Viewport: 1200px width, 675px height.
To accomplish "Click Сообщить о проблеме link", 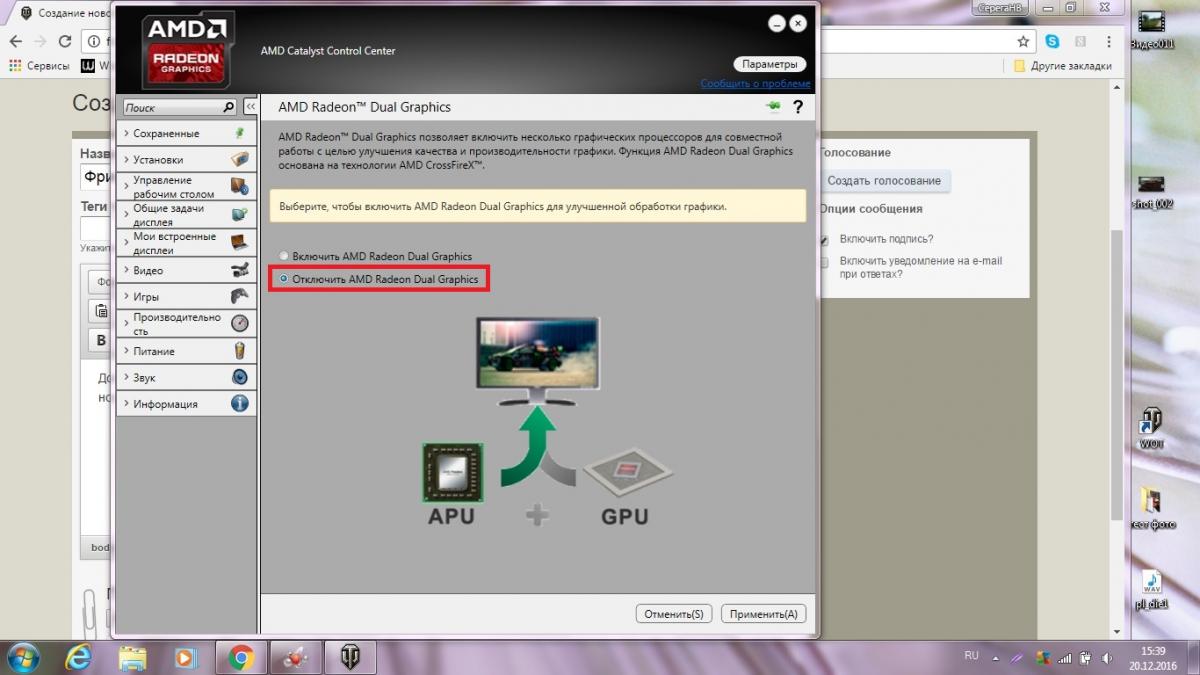I will pos(755,84).
